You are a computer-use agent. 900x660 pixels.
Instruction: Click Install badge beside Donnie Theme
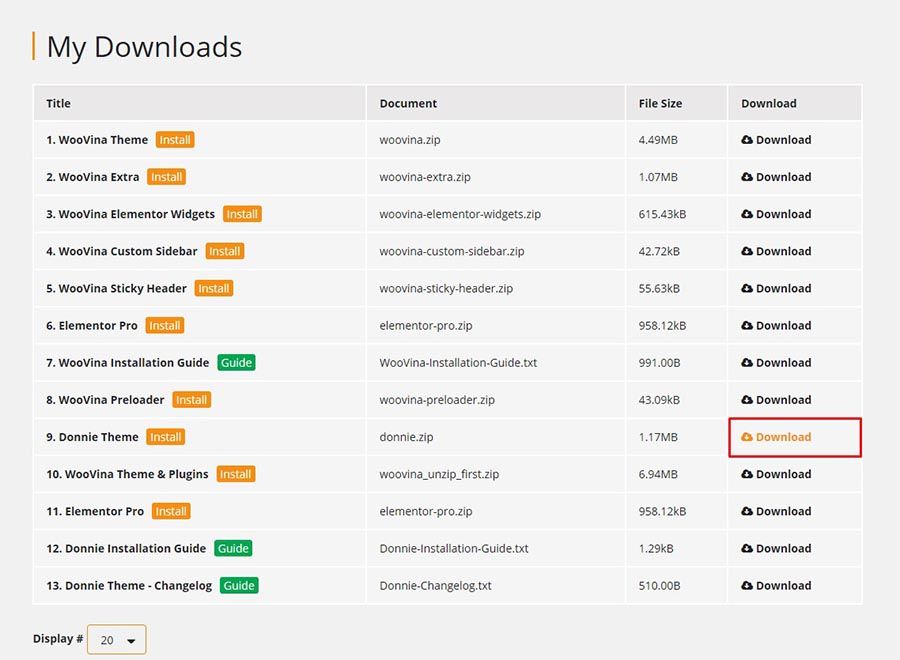pyautogui.click(x=166, y=437)
